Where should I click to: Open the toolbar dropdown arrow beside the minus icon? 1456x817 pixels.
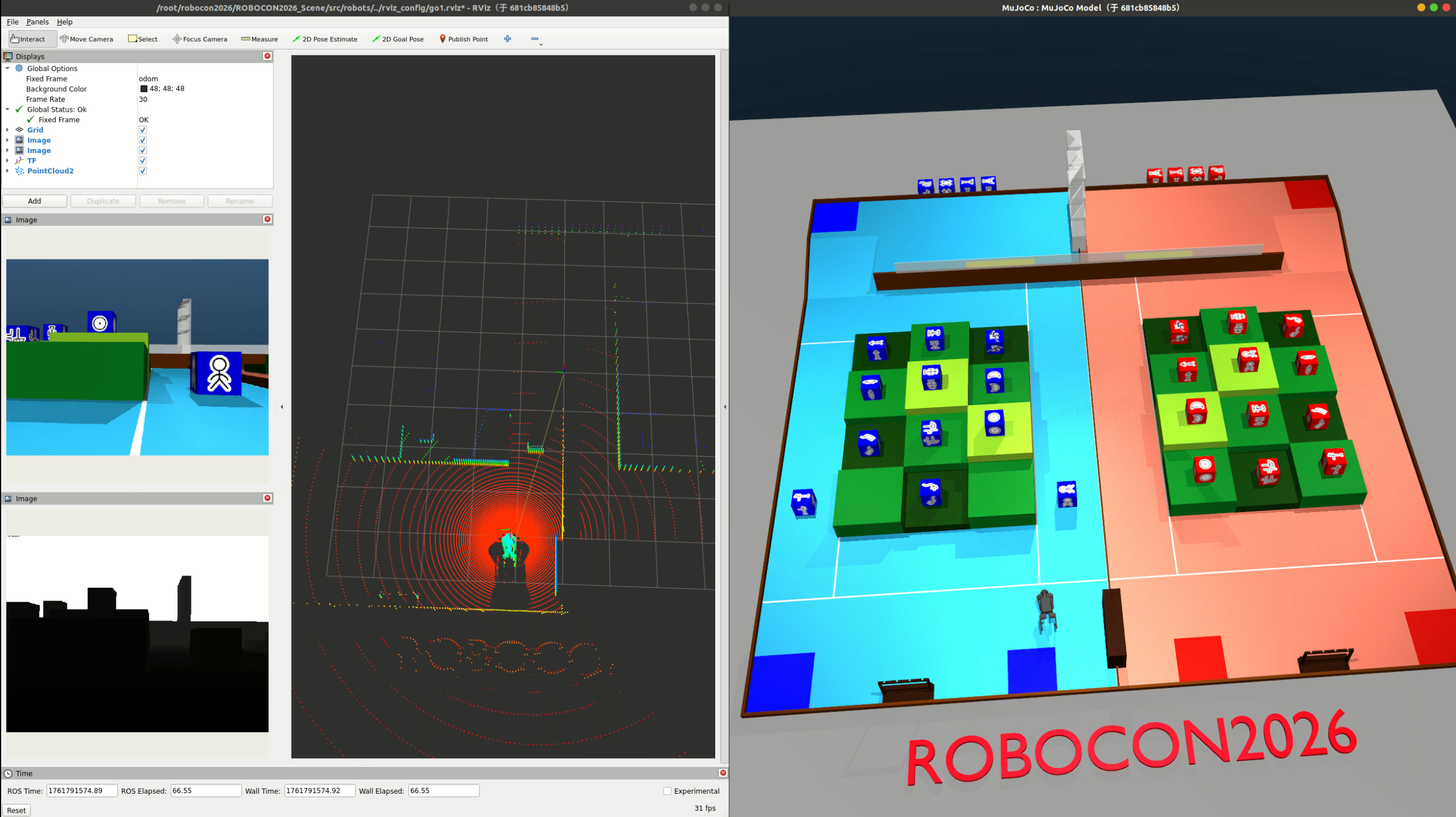coord(541,44)
